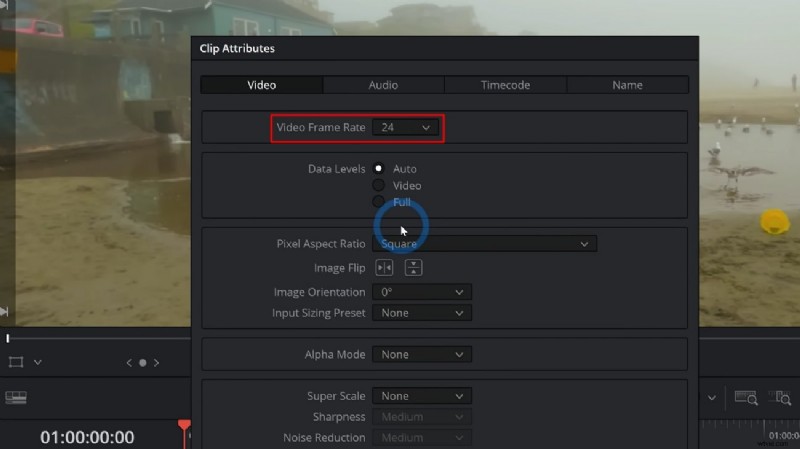This screenshot has width=800, height=449.
Task: Click the timeline playhead marker
Action: tap(184, 426)
